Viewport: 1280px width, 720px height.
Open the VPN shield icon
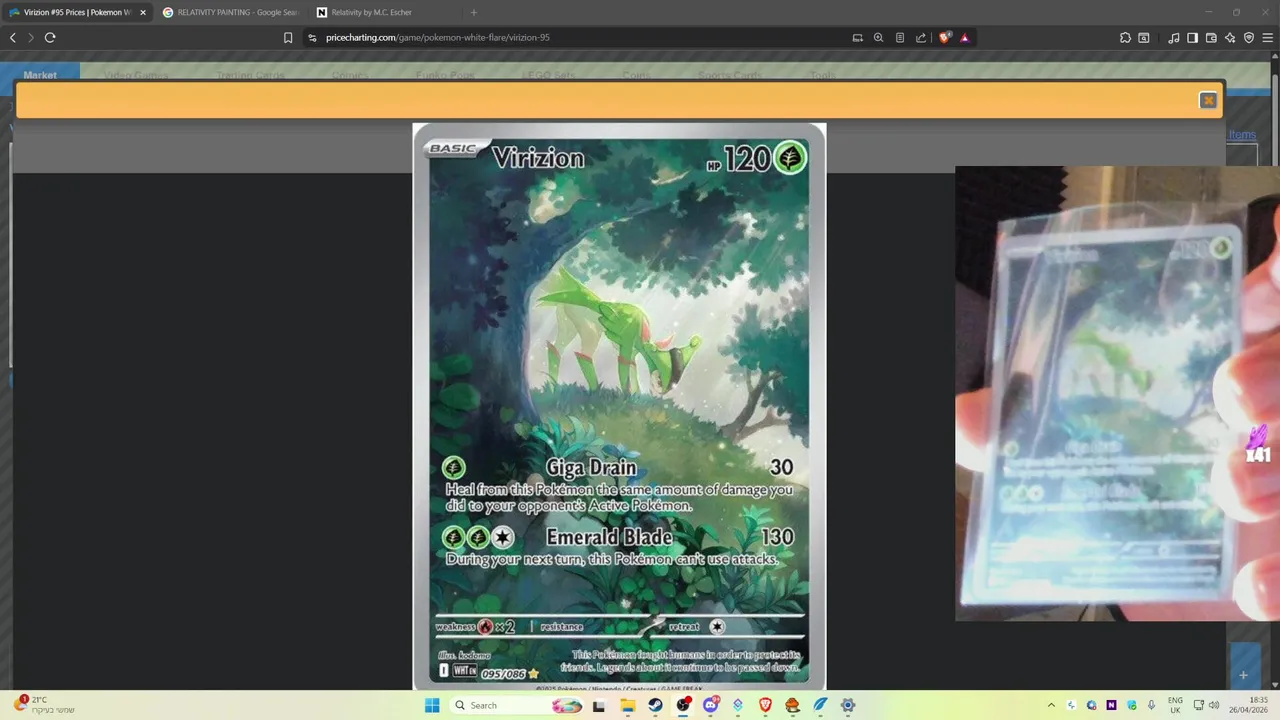(x=1249, y=38)
